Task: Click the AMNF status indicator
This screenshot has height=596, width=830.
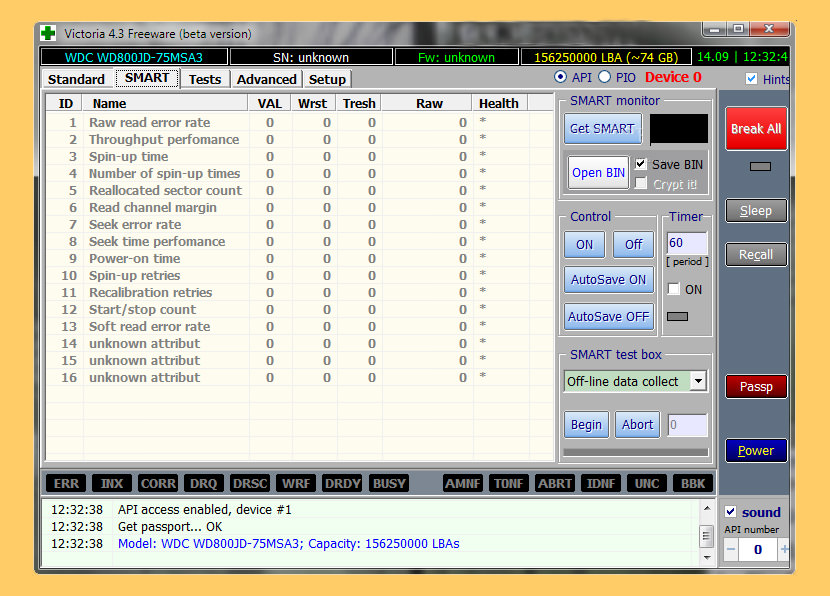Action: click(x=462, y=483)
